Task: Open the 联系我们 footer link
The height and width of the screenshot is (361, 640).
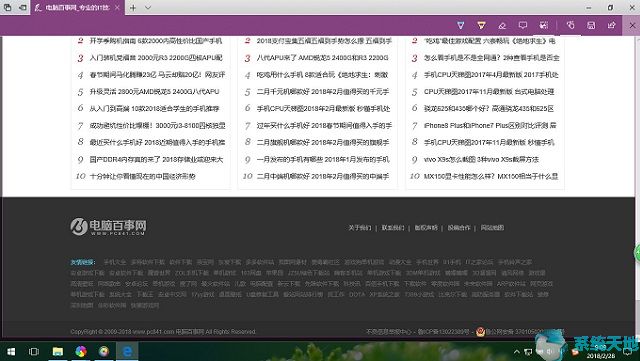Action: (393, 228)
